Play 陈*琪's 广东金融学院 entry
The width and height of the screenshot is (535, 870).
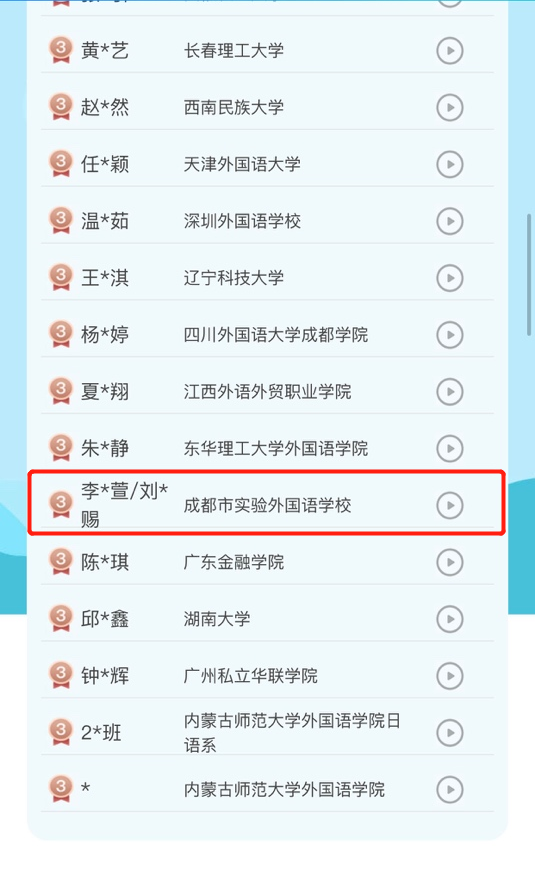[x=450, y=562]
